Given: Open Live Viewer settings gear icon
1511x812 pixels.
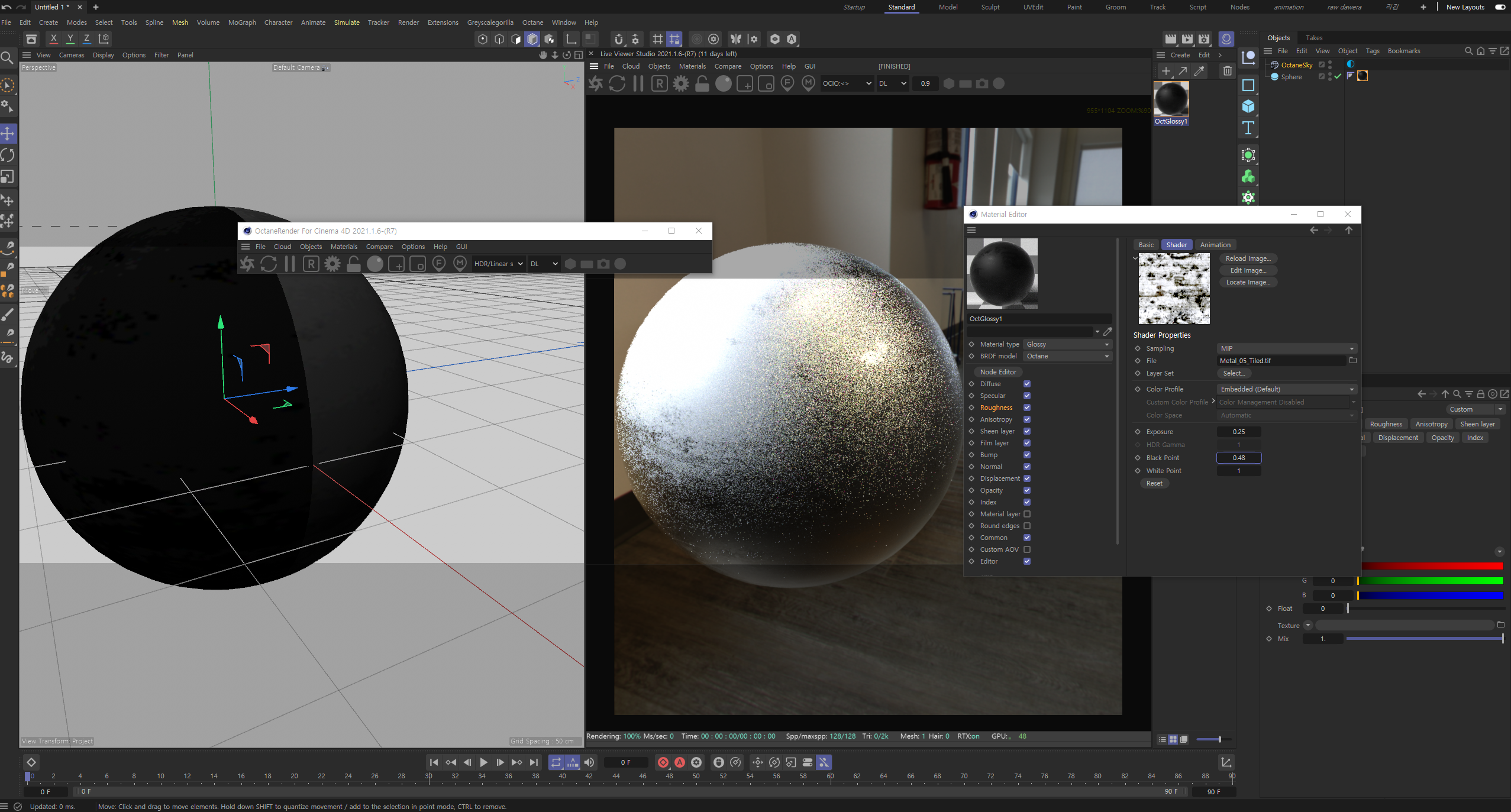Looking at the screenshot, I should tap(681, 83).
